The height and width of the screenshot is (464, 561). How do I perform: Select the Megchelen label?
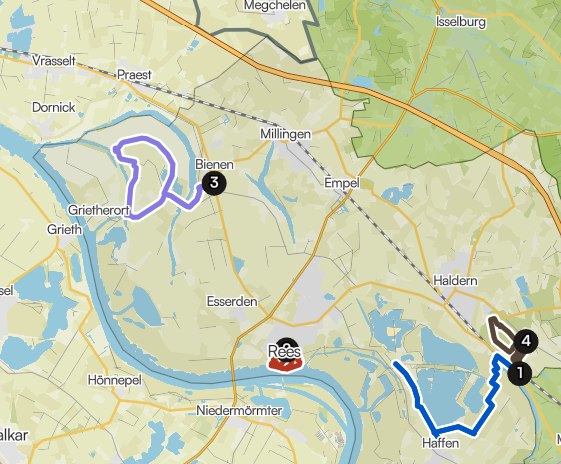pos(275,5)
